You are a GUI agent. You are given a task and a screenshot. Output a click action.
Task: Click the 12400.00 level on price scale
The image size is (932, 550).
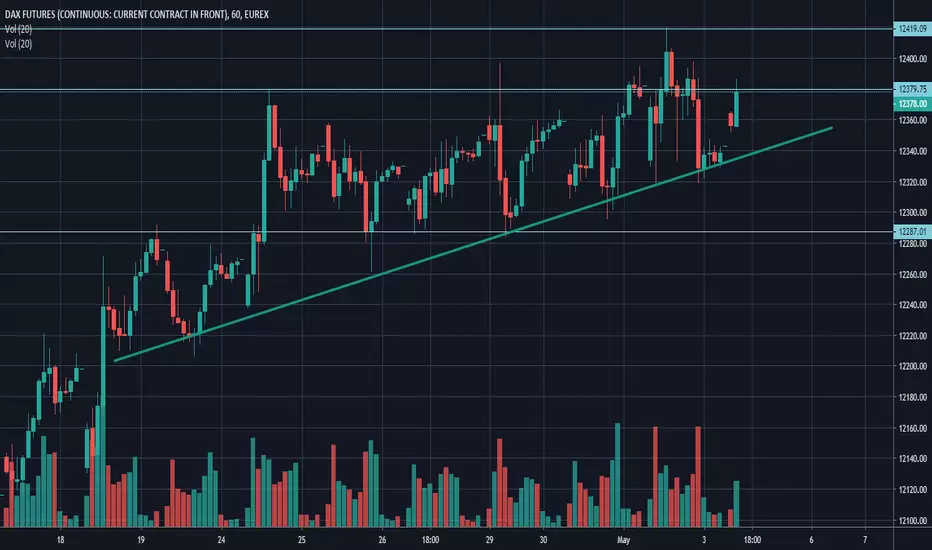coord(913,59)
